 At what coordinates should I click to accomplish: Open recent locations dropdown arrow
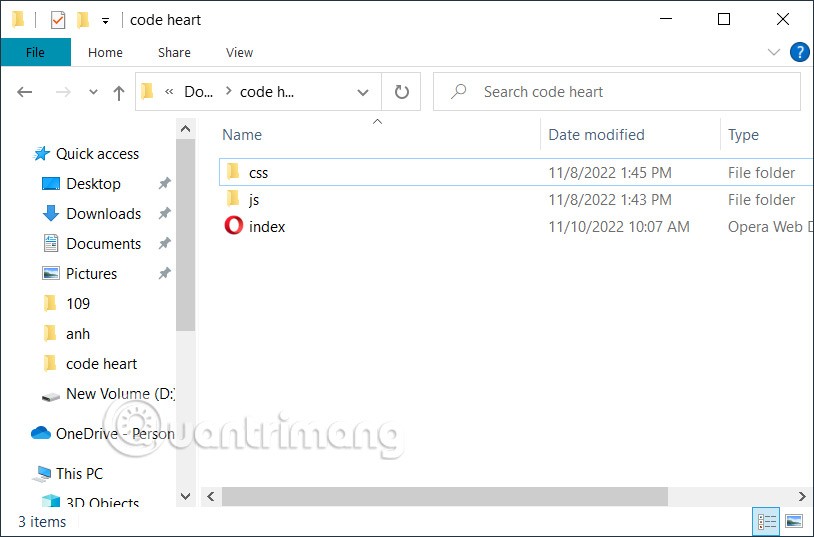pos(94,92)
